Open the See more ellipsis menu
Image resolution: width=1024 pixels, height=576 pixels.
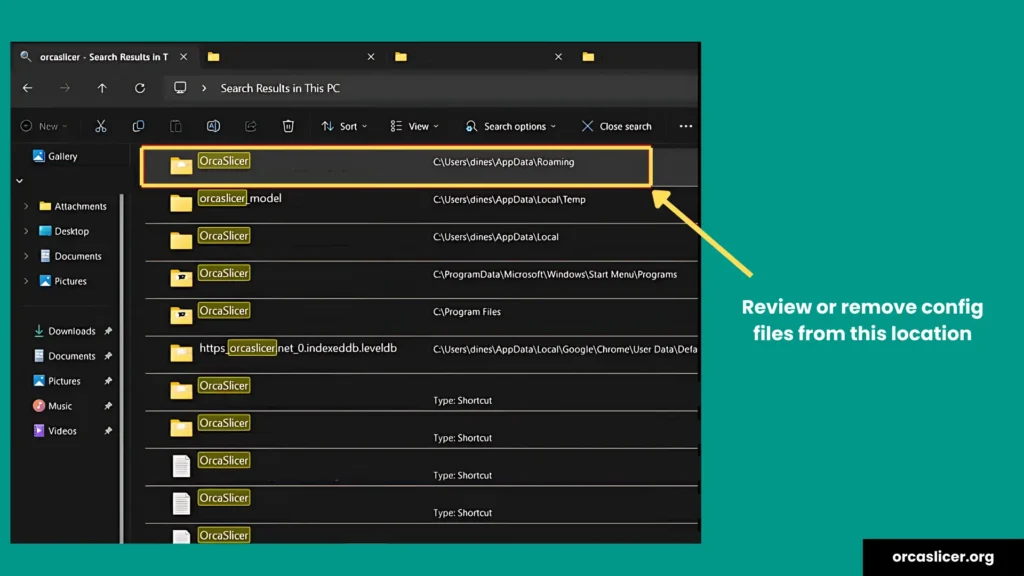click(x=685, y=126)
